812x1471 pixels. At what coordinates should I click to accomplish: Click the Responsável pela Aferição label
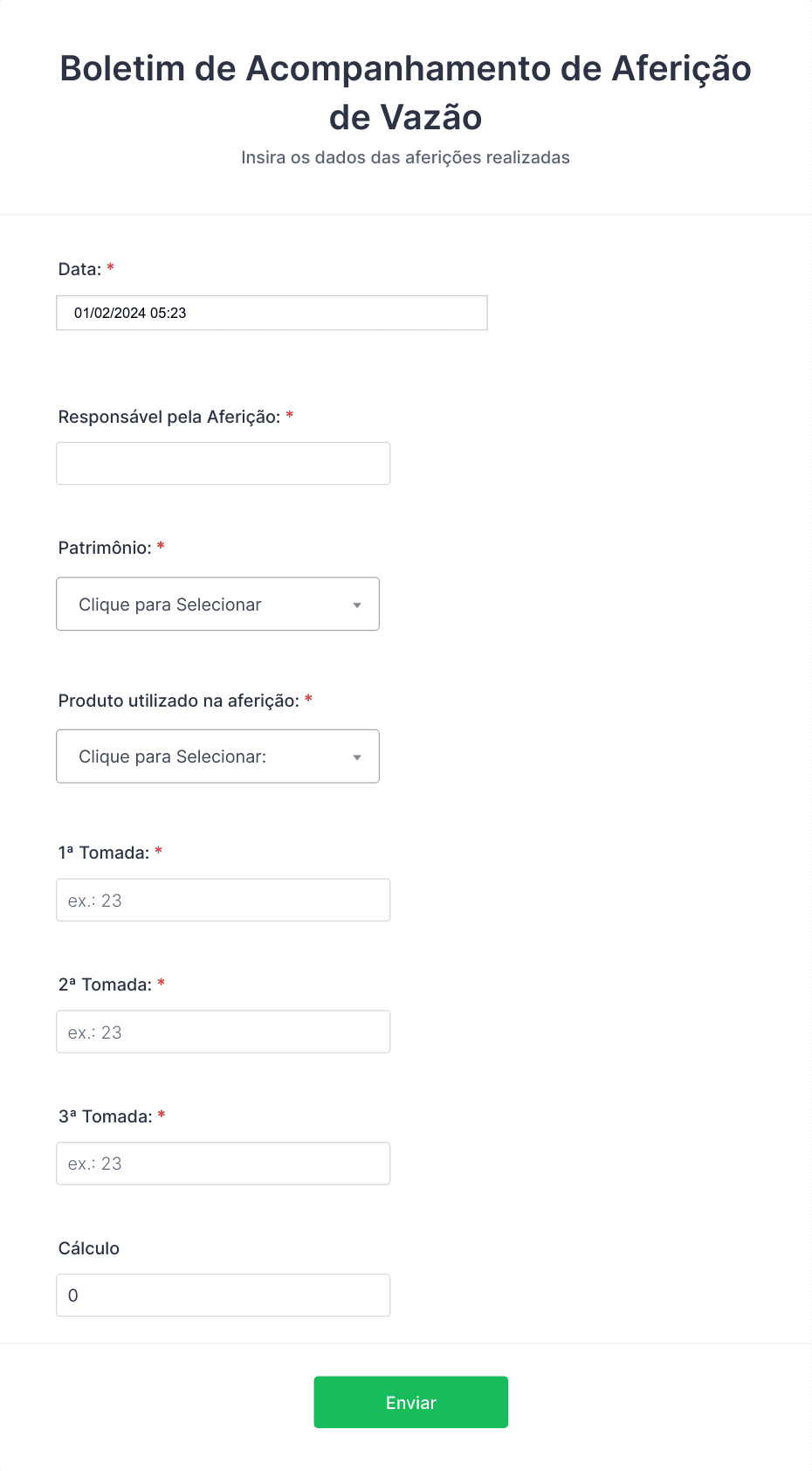click(169, 418)
